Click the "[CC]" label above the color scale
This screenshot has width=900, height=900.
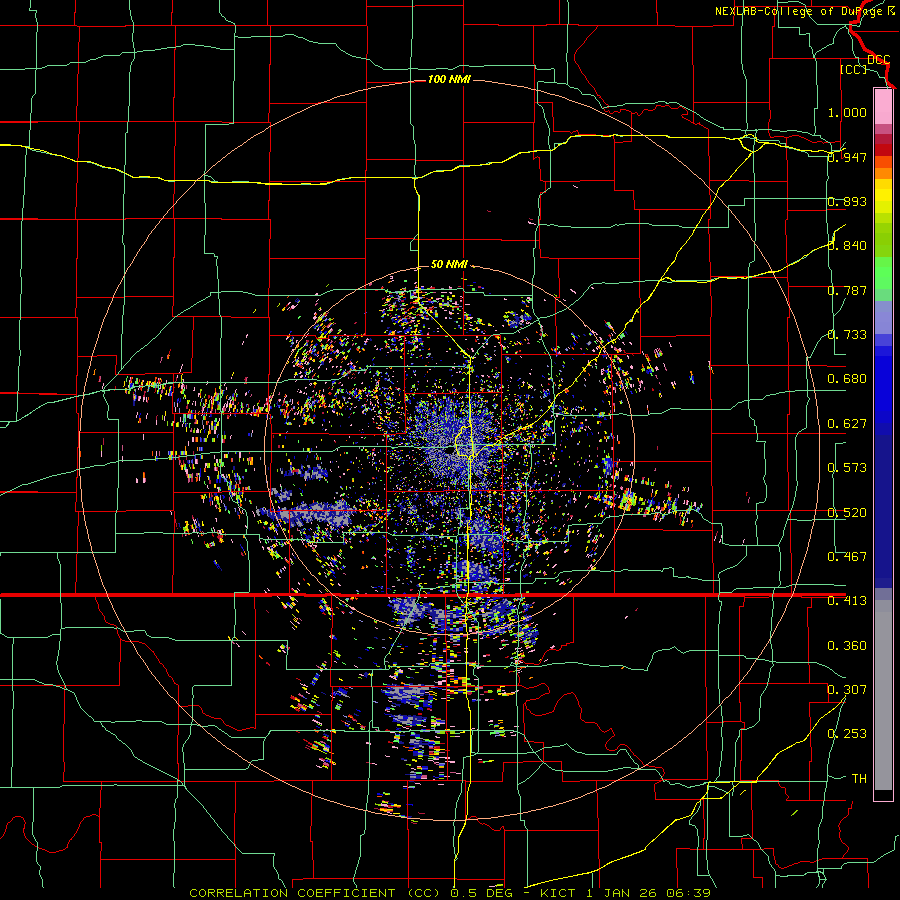click(x=853, y=69)
